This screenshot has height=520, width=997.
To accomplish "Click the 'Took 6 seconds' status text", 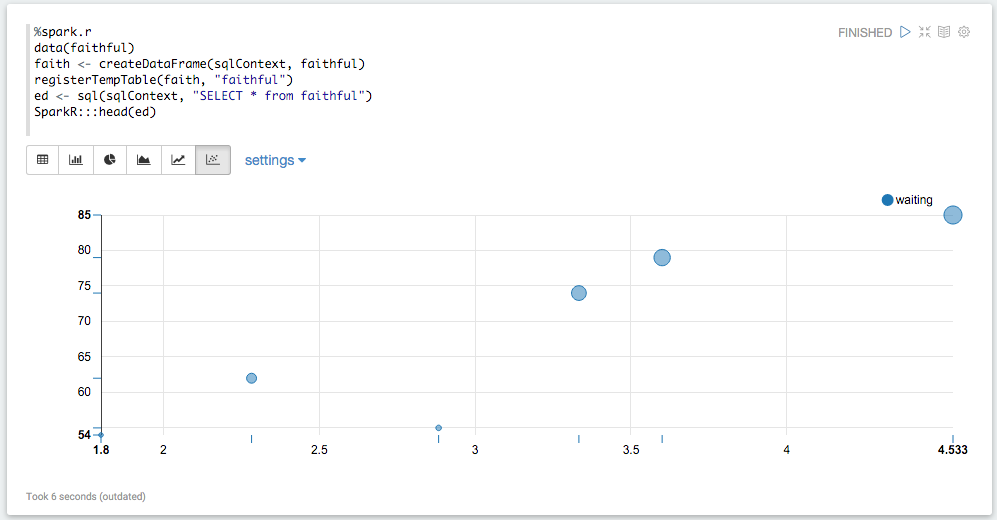I will click(85, 496).
